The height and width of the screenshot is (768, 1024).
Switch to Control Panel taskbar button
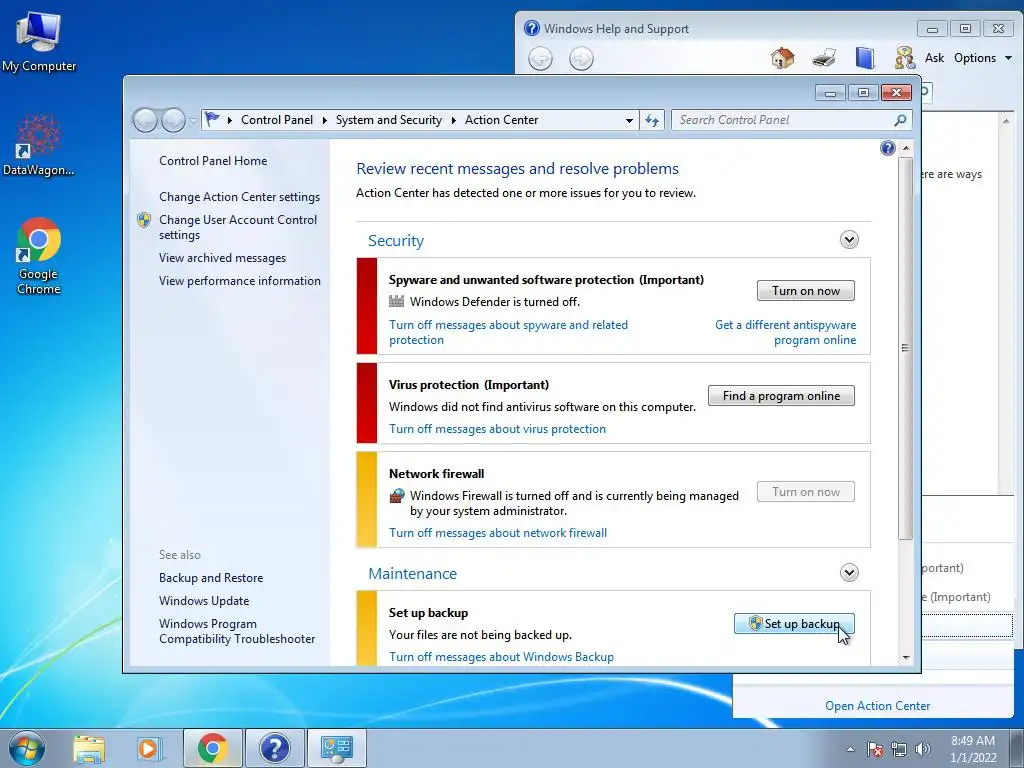336,748
